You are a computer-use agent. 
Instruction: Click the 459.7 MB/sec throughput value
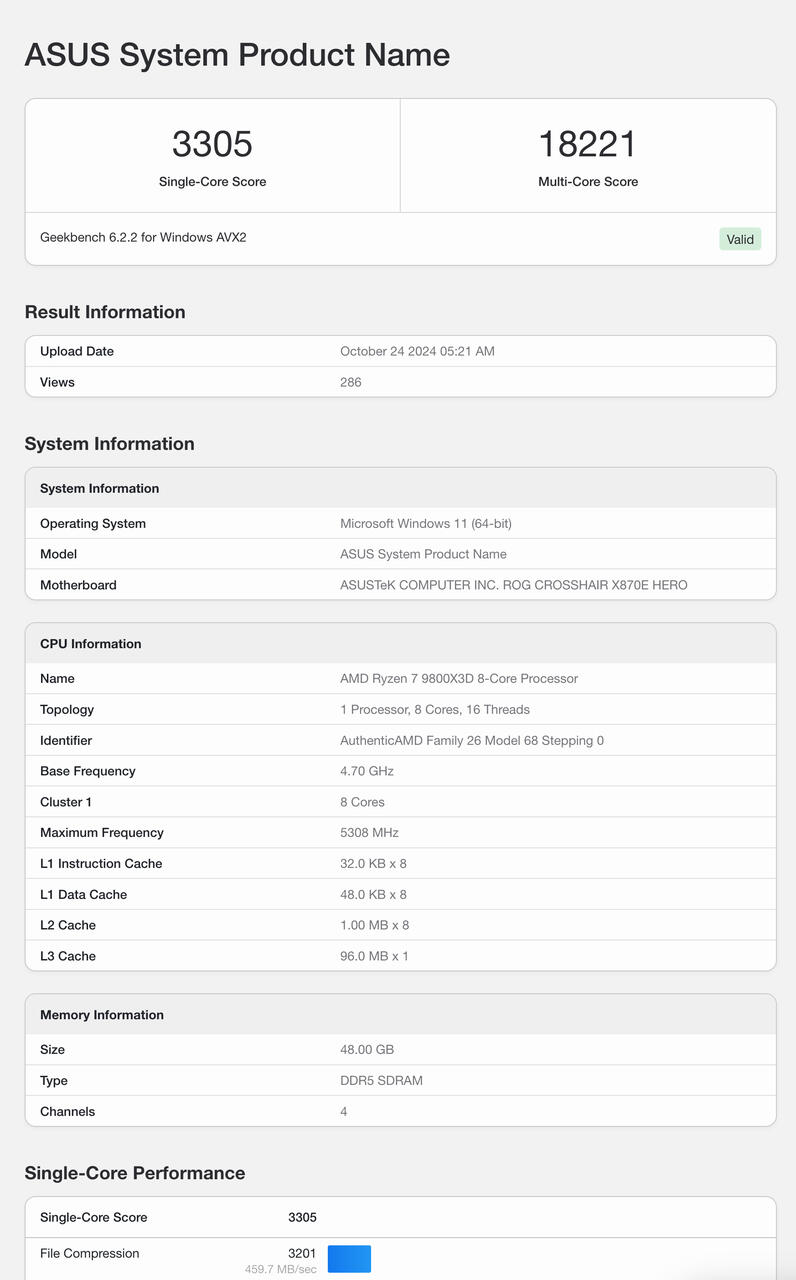[281, 1269]
